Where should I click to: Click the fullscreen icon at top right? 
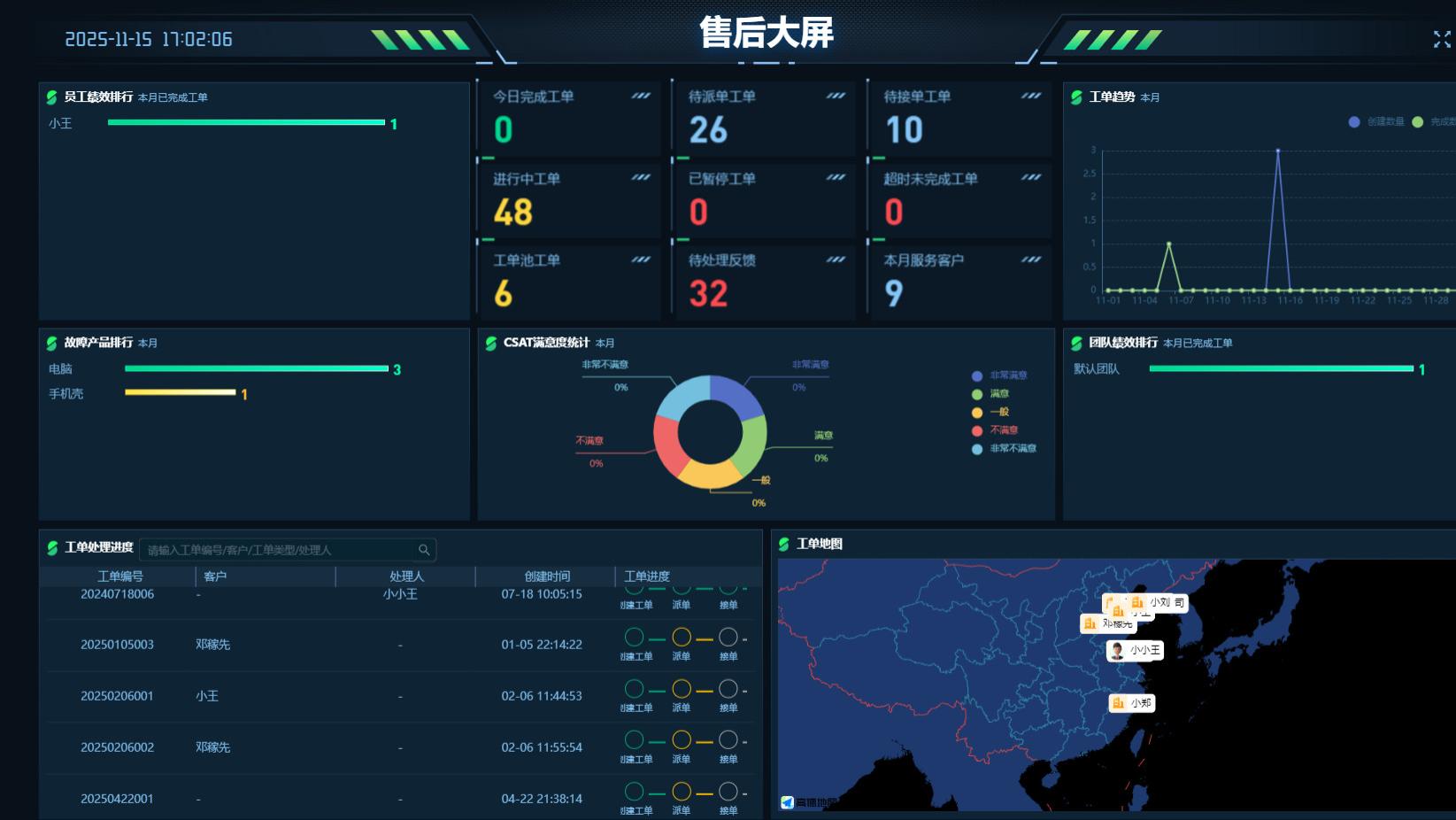coord(1442,39)
